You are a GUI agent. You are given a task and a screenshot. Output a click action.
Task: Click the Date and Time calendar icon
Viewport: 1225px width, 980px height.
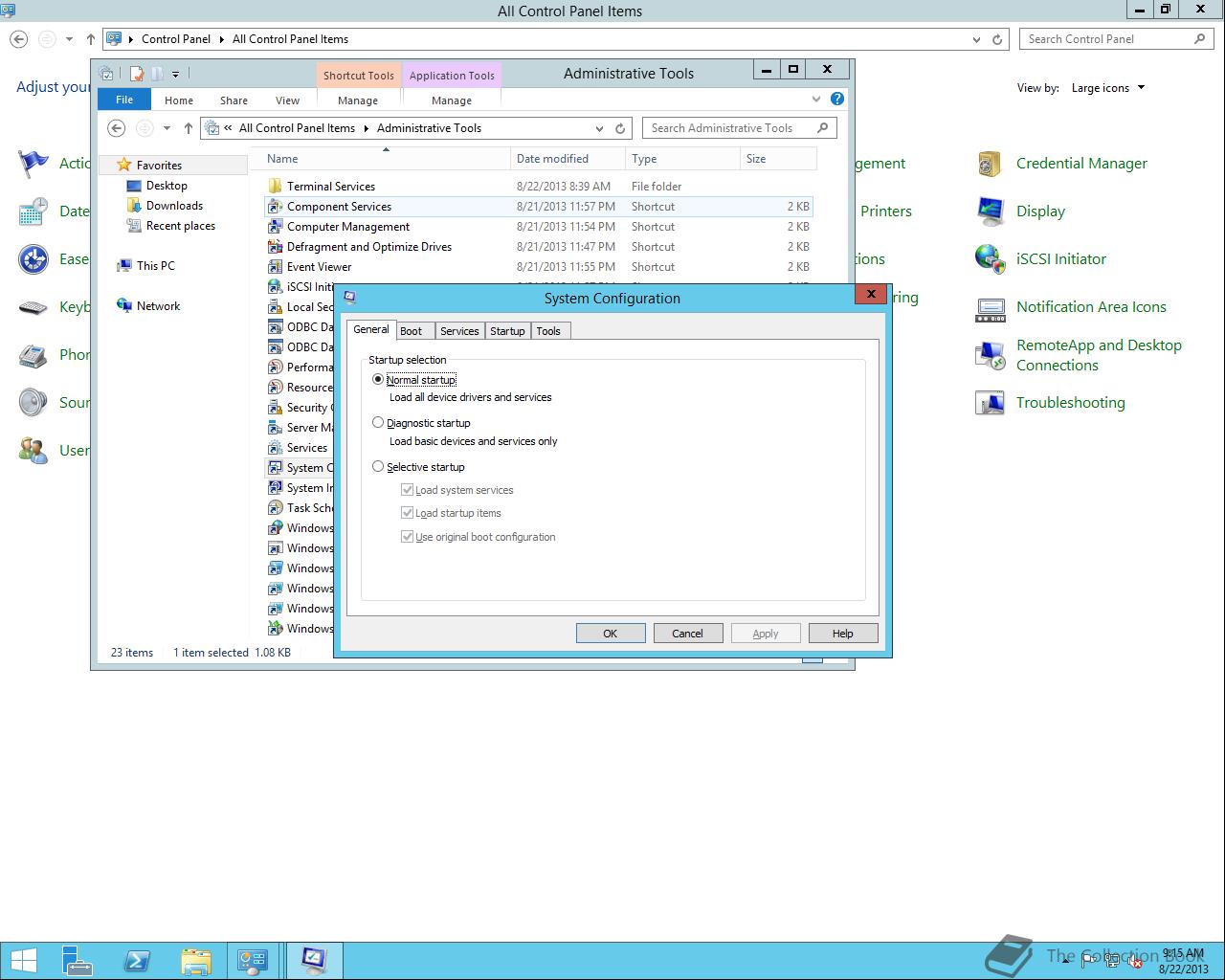click(33, 212)
